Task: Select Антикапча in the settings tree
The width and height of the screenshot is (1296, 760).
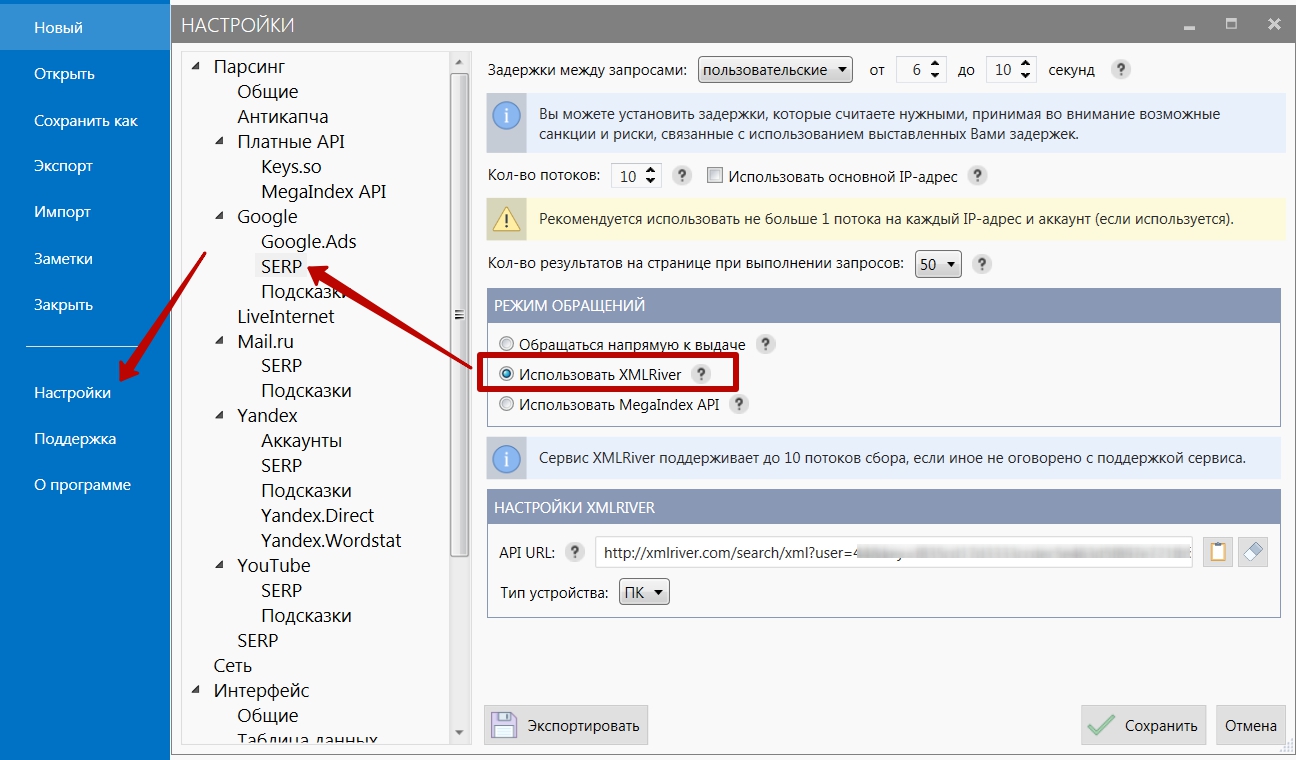Action: 283,117
